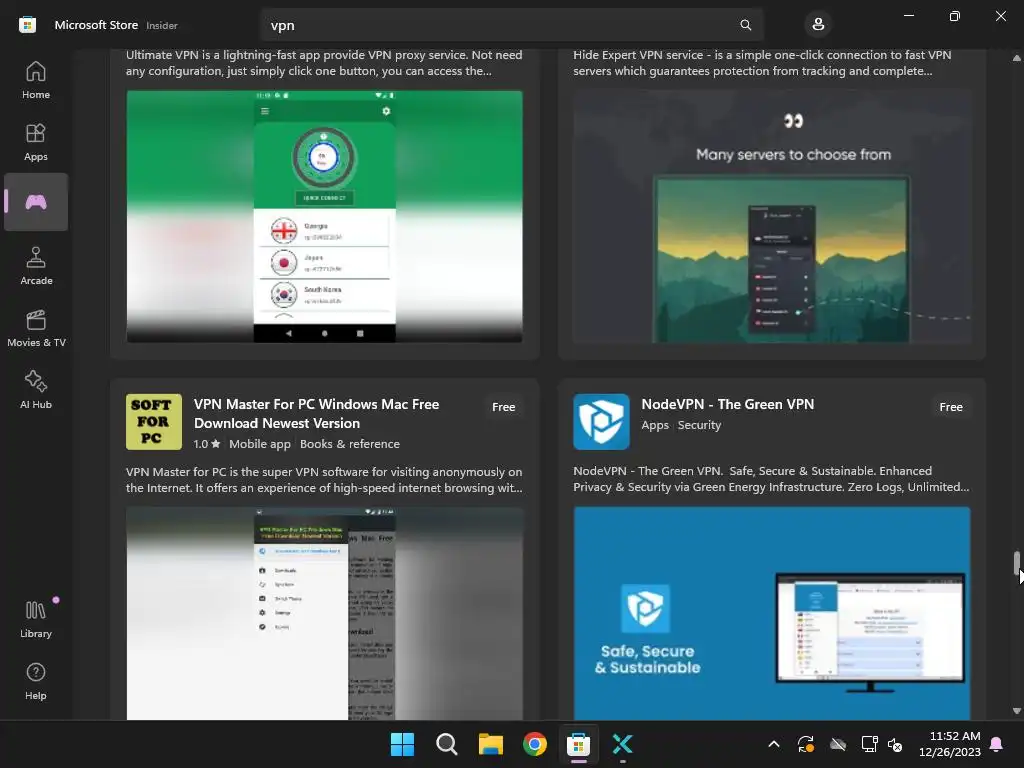The width and height of the screenshot is (1024, 768).
Task: Click the 'Insider' label next to Microsoft Store
Action: tap(162, 25)
